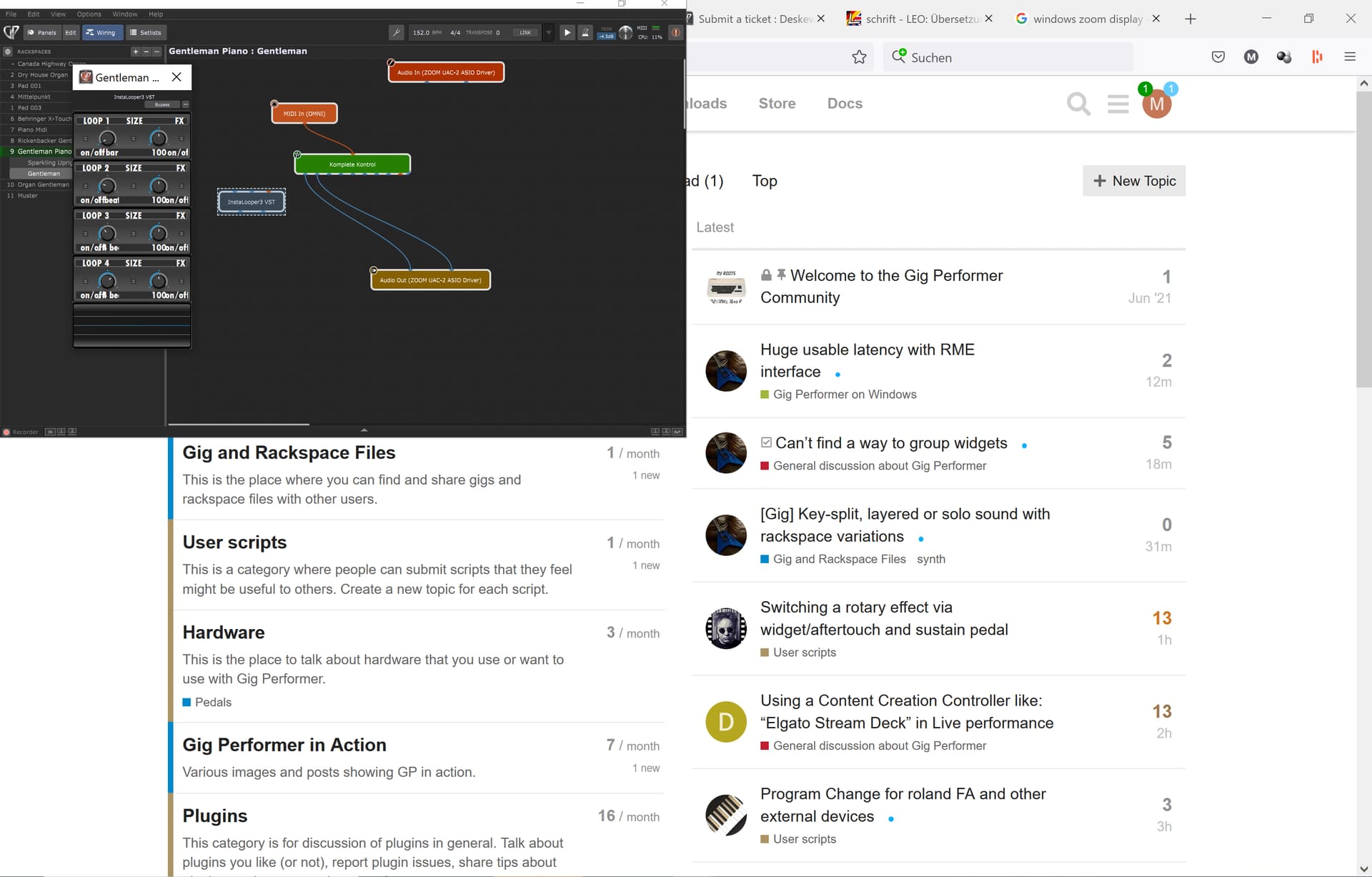Toggle the LINK button in transport
Screen dimensions: 1372x877
[525, 32]
